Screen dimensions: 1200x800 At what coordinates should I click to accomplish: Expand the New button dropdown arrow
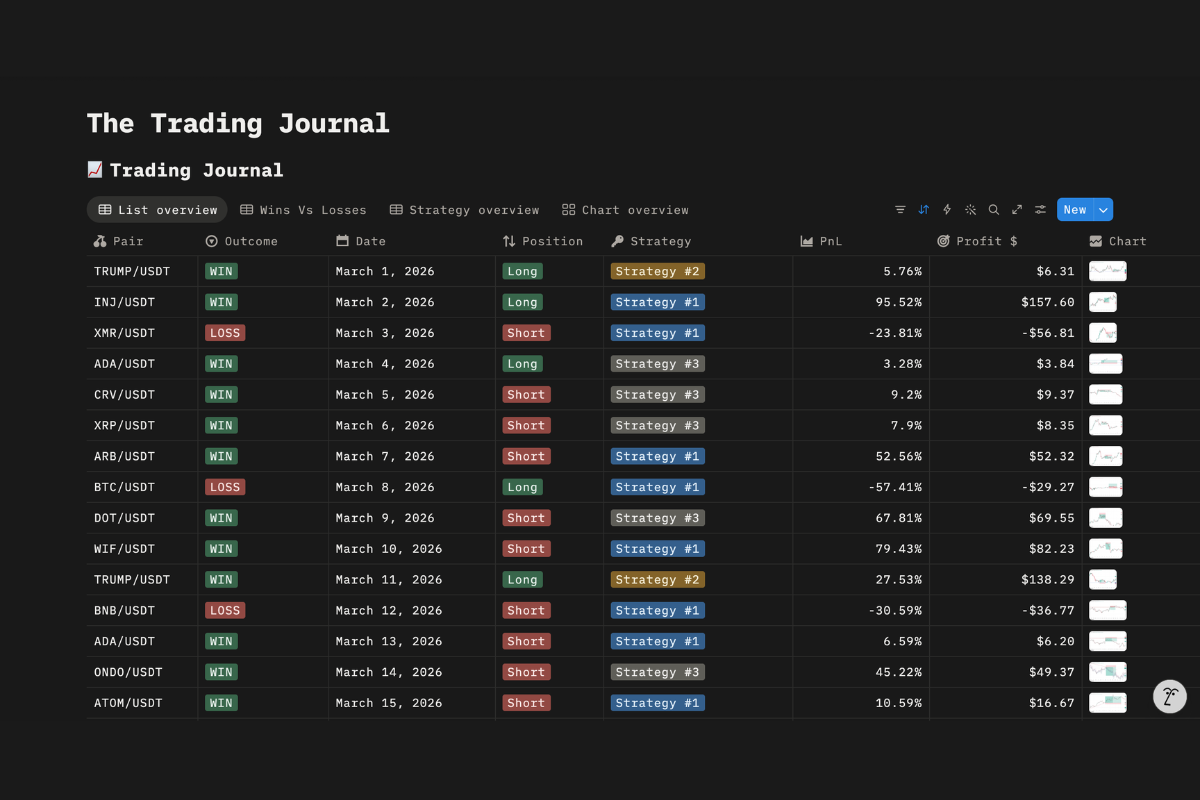[x=1103, y=210]
